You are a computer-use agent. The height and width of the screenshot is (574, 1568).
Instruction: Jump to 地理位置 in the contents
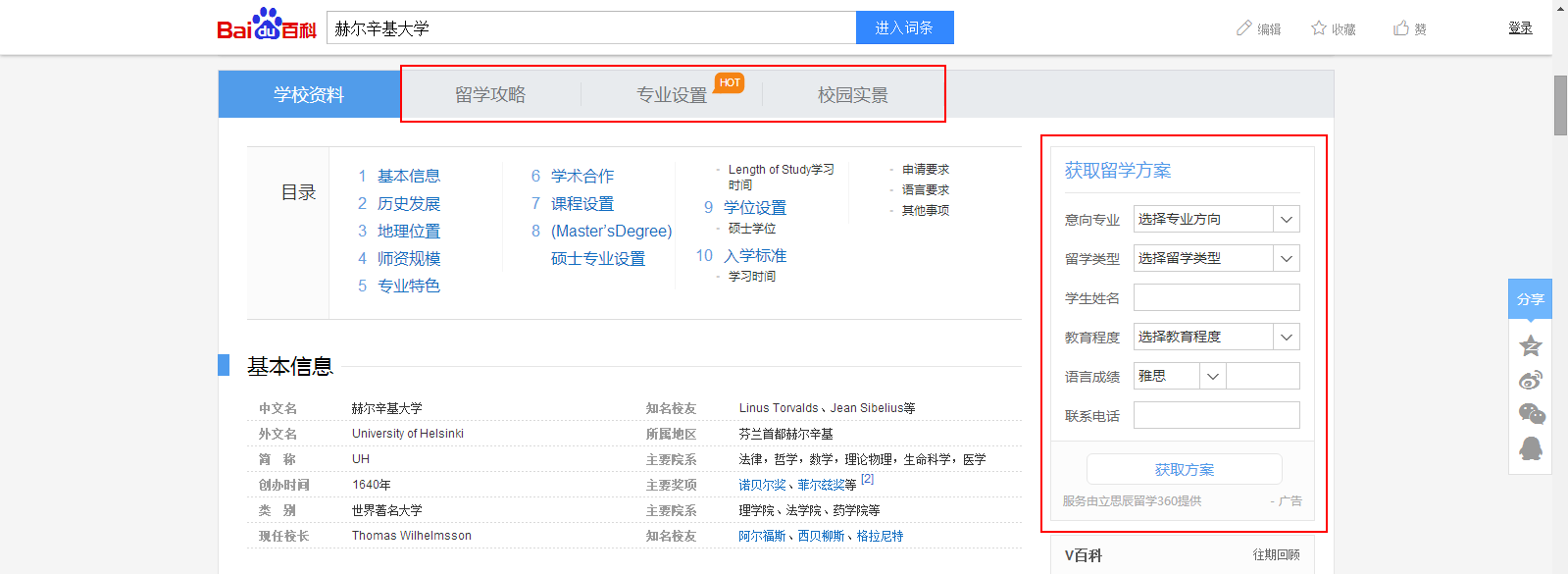(x=409, y=231)
